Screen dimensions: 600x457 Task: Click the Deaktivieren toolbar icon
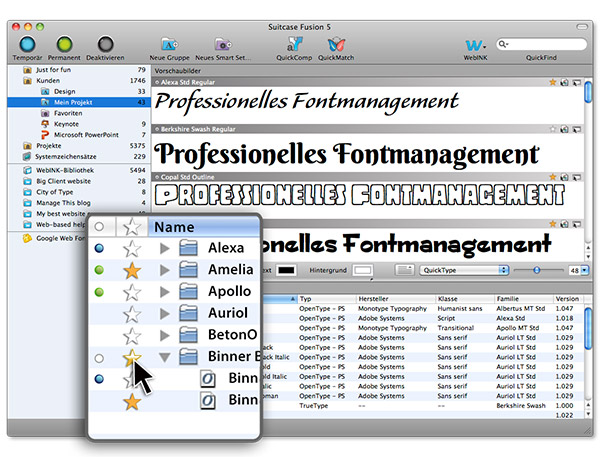105,44
